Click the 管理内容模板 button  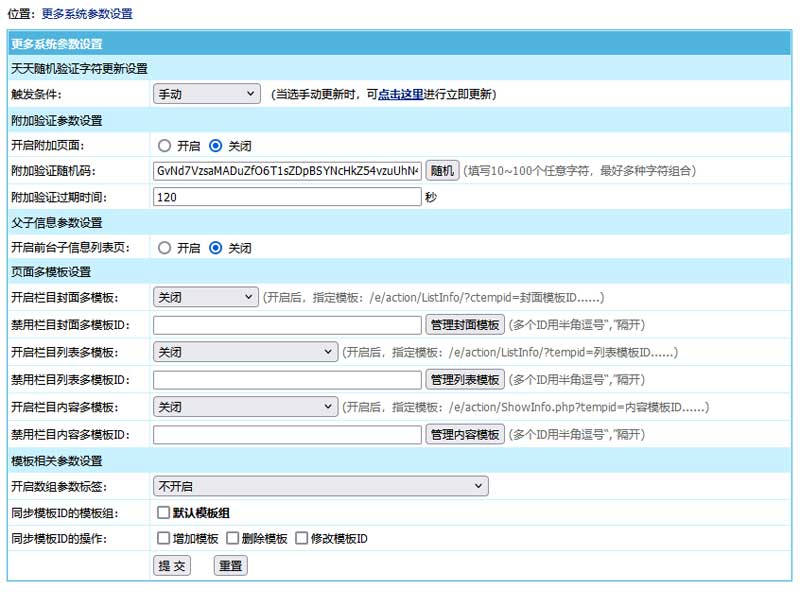465,435
